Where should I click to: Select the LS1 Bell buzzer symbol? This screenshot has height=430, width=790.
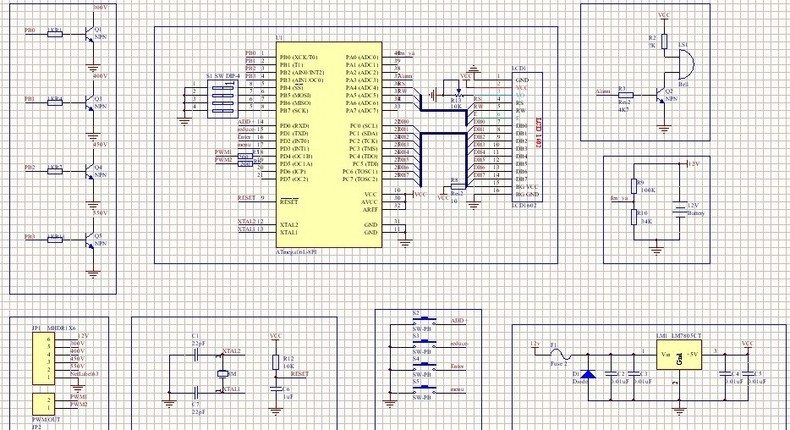(683, 62)
